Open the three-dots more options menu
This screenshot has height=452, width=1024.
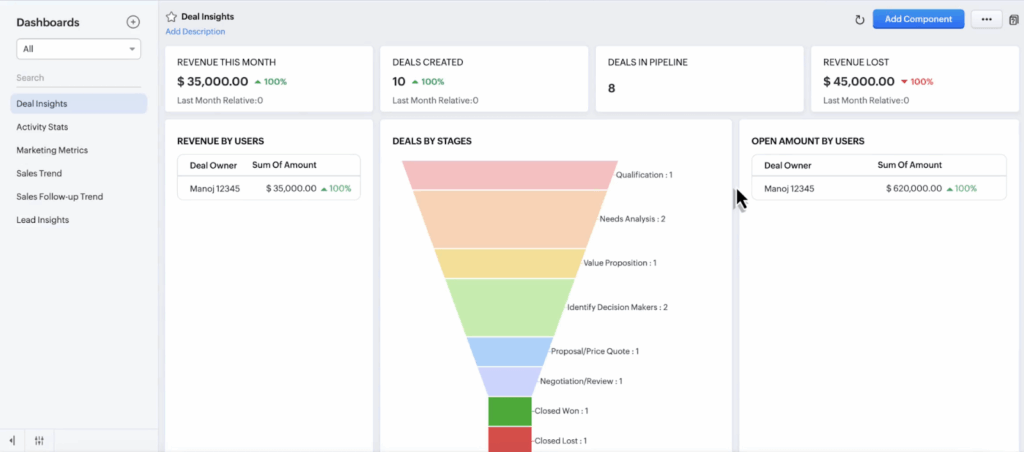tap(986, 19)
